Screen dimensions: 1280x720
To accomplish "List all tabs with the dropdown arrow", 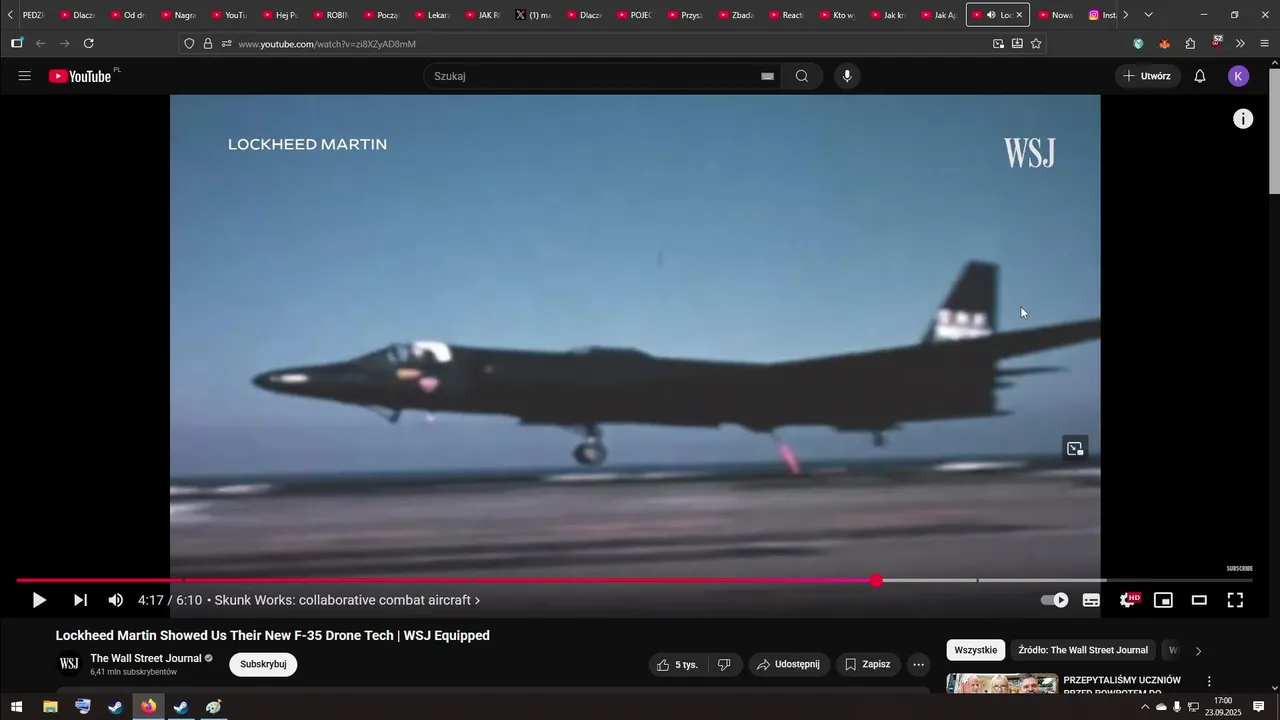I will 1148,15.
